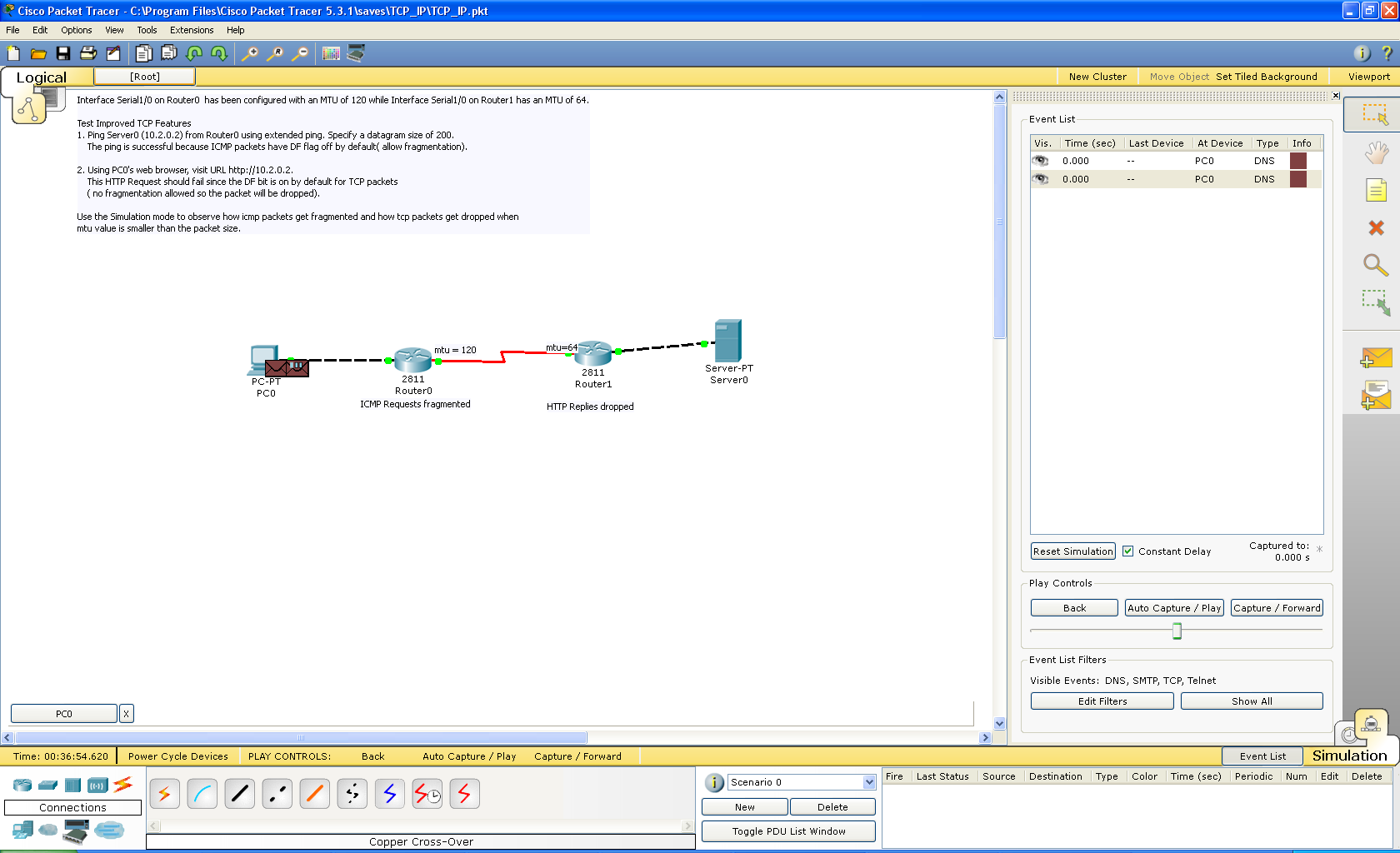Zoom in with the plus magnifier icon
1400x853 pixels.
(x=249, y=53)
